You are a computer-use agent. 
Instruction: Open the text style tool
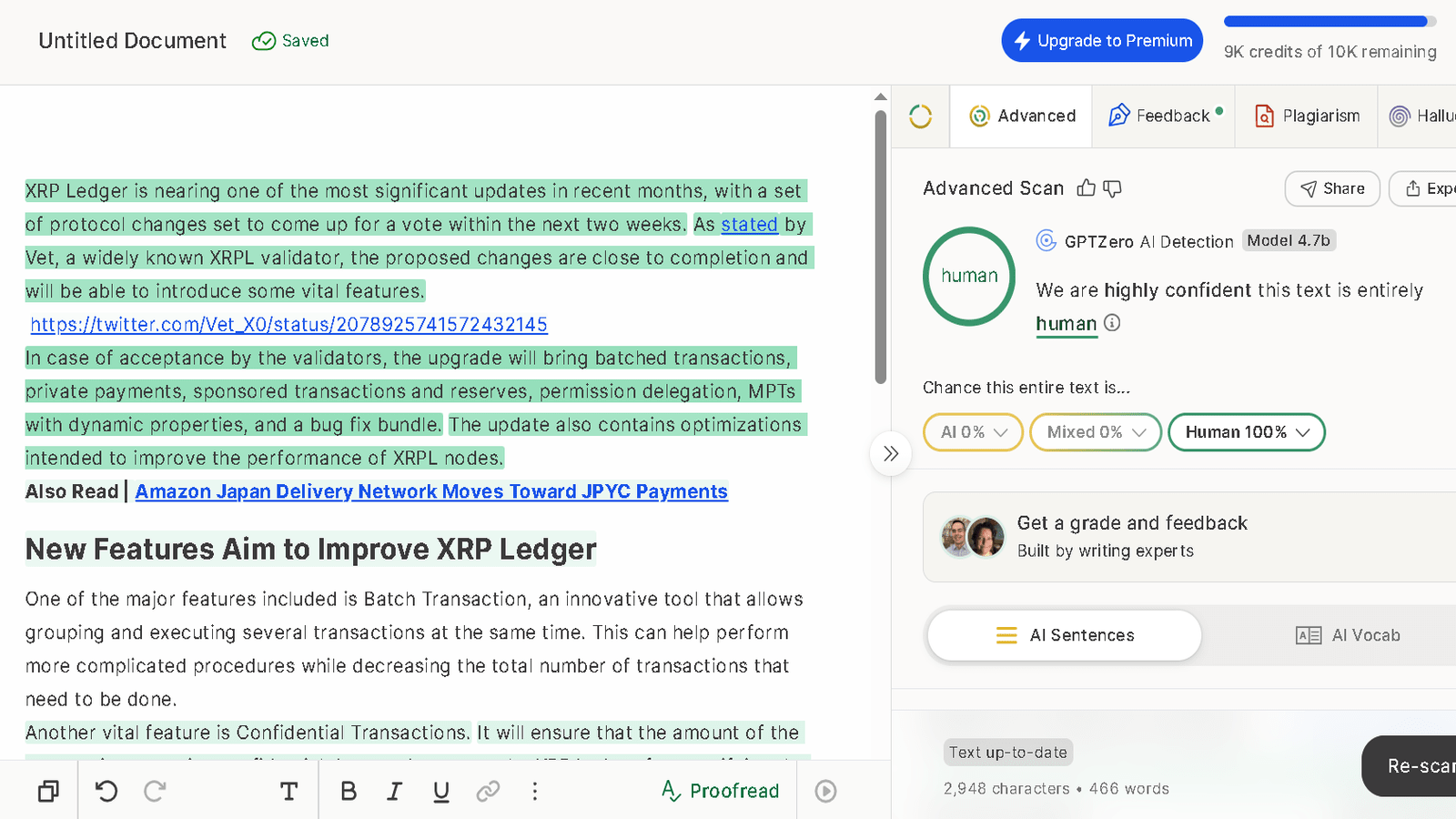(x=288, y=791)
